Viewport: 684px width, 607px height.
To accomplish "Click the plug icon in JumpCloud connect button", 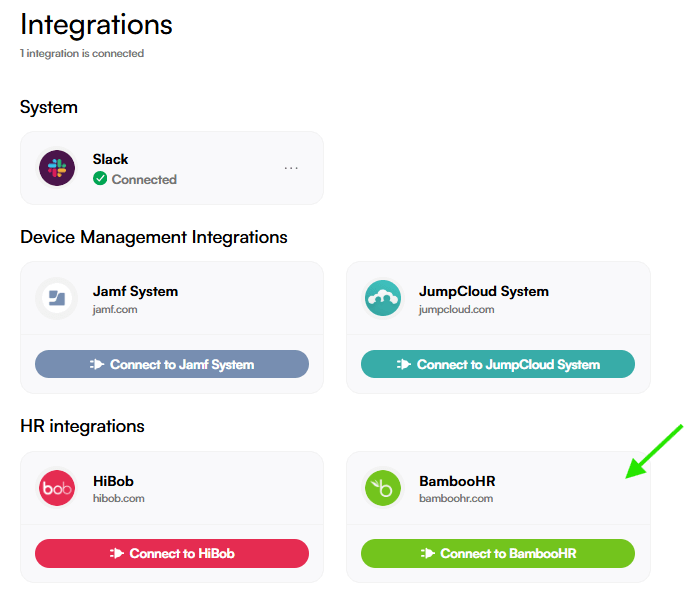I will (404, 364).
